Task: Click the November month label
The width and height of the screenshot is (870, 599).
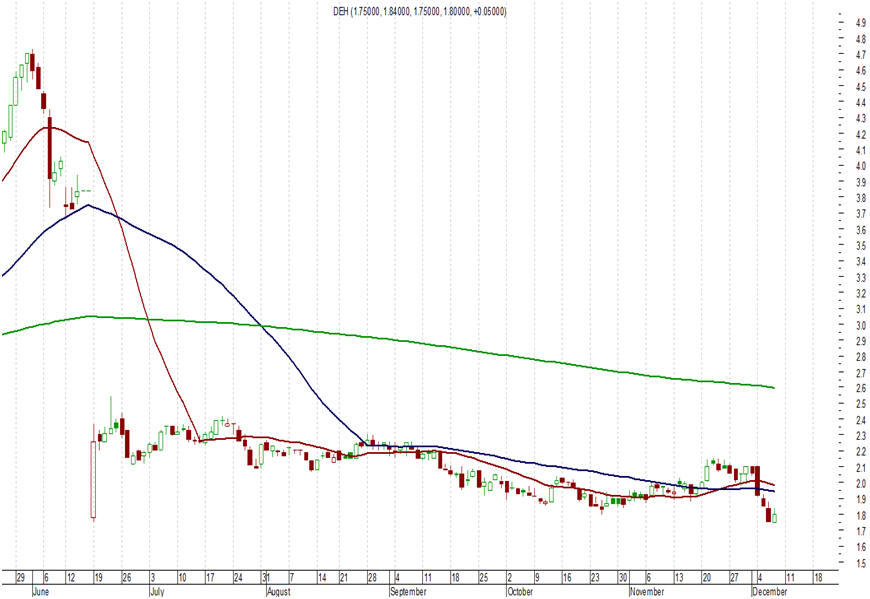Action: [647, 592]
